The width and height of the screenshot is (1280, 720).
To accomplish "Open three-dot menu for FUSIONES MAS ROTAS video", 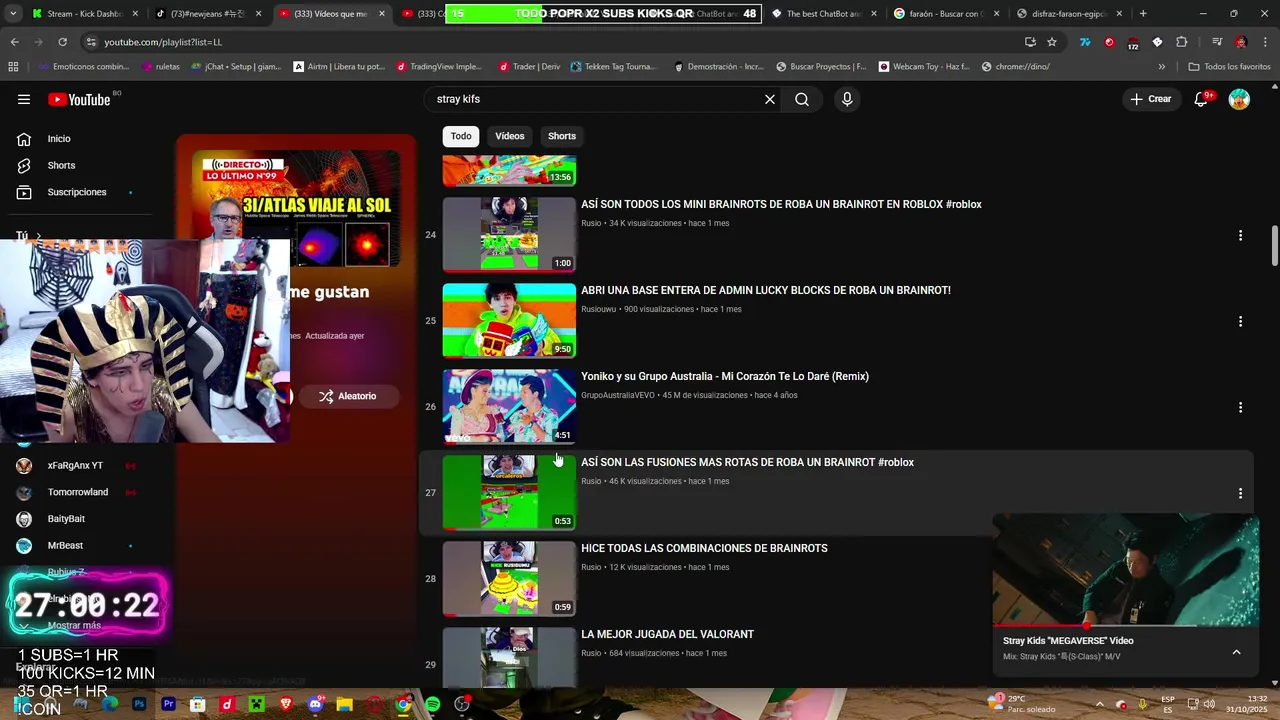I will point(1240,493).
